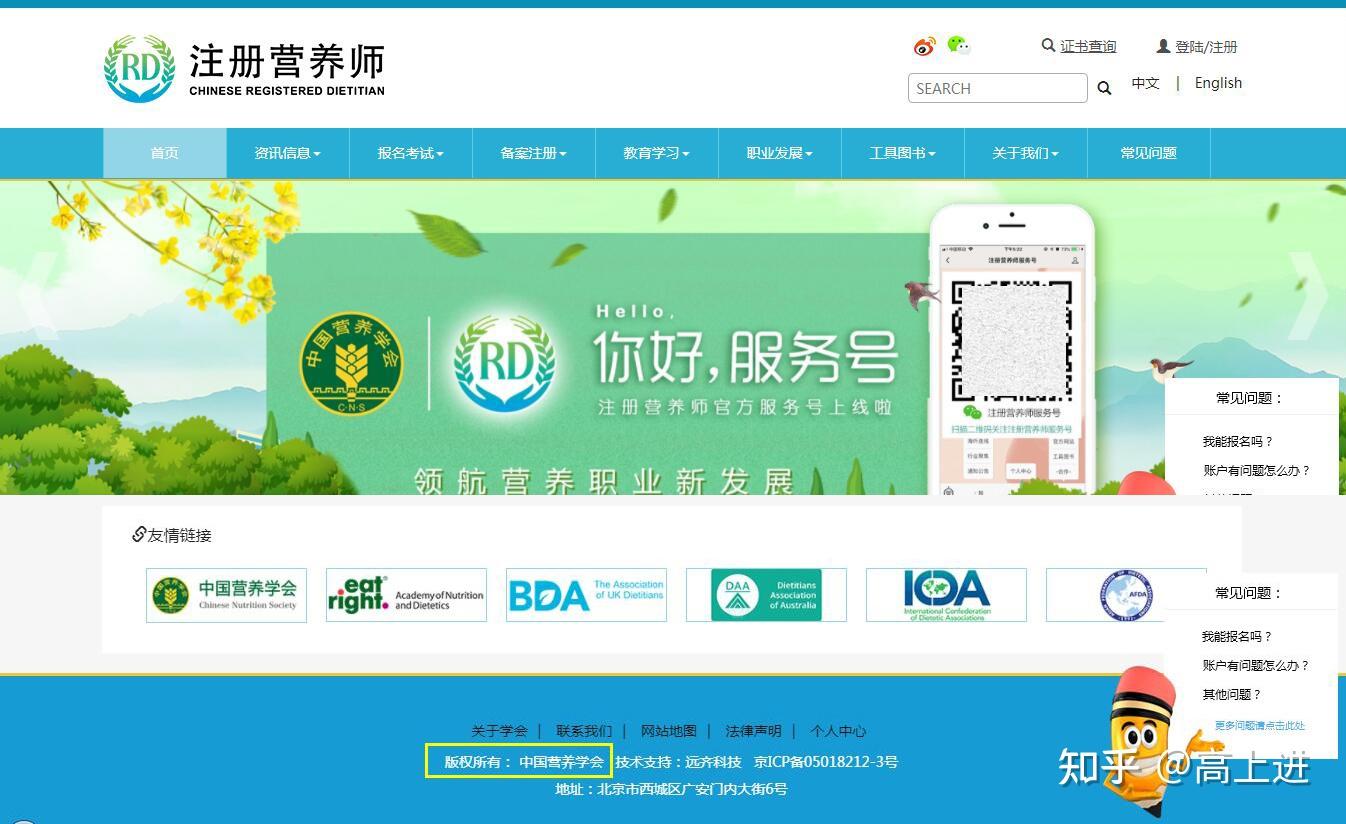The image size is (1346, 824).
Task: Switch language to 中文
Action: 1145,83
